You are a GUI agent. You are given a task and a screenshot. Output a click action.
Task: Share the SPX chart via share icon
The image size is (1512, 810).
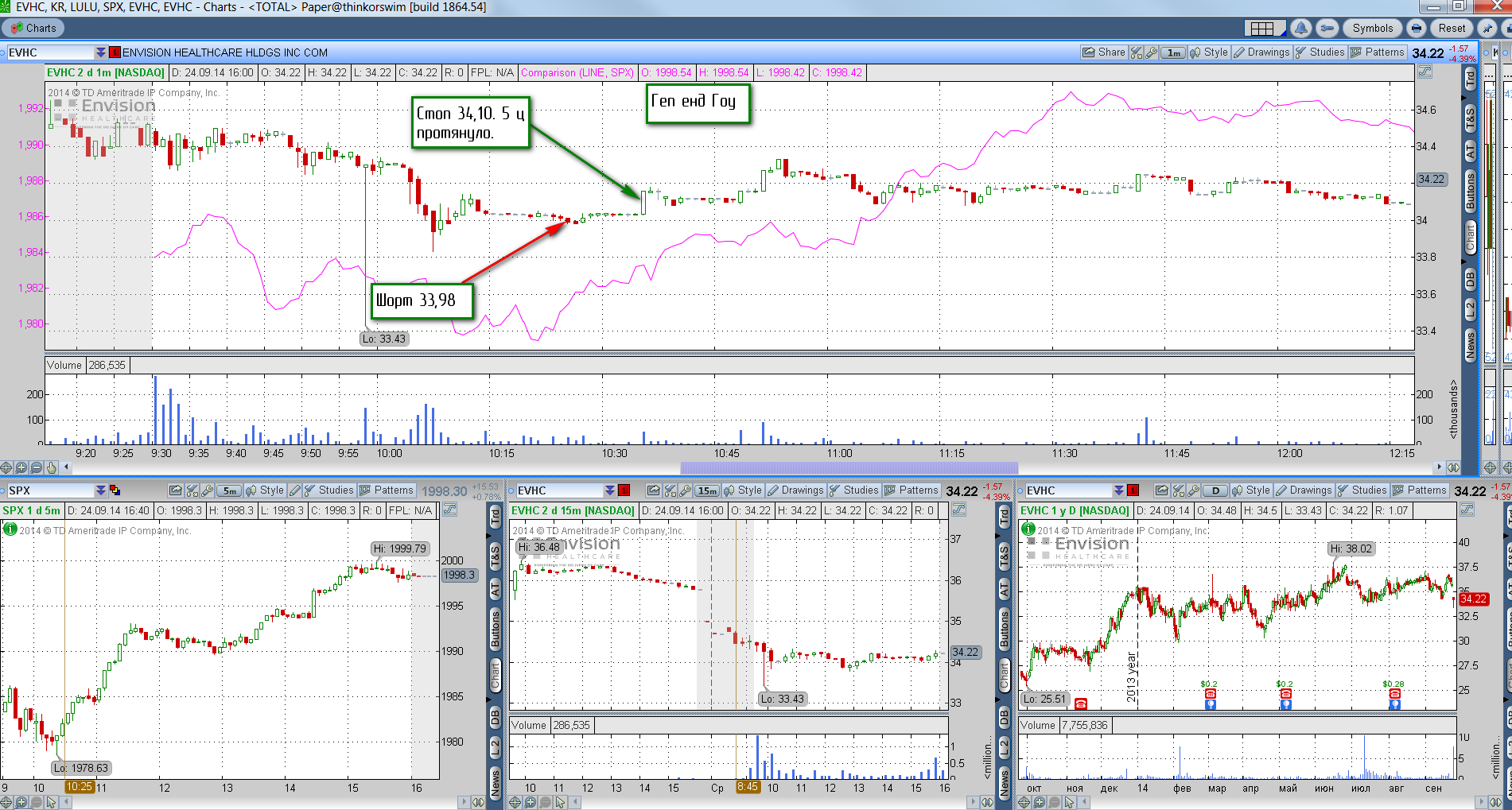click(x=176, y=490)
